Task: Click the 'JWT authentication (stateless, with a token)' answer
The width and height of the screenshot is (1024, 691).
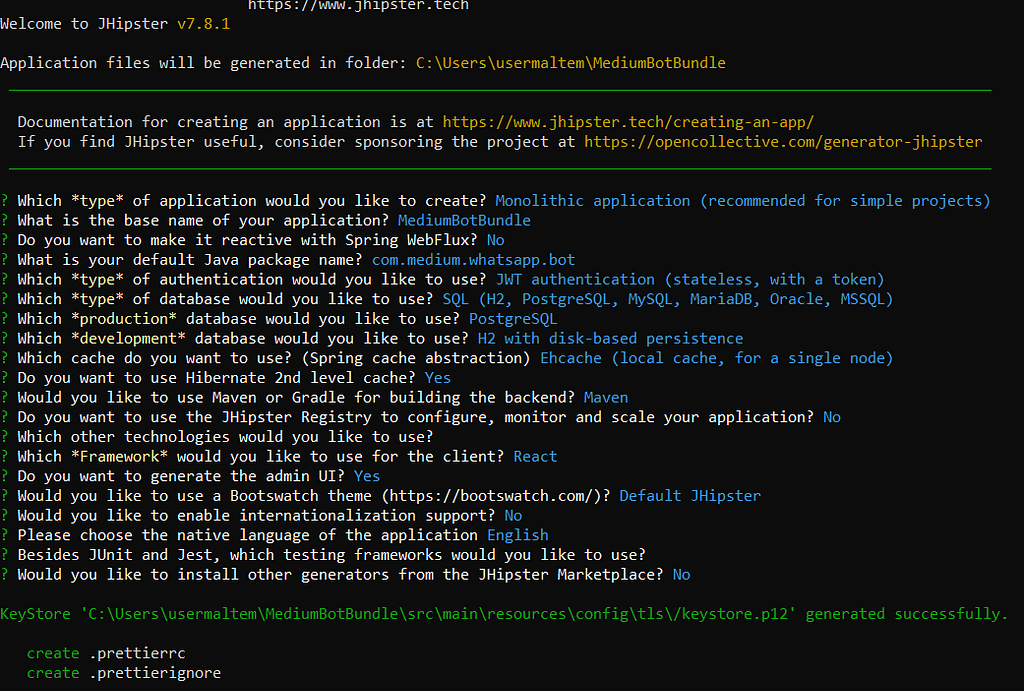Action: (690, 280)
